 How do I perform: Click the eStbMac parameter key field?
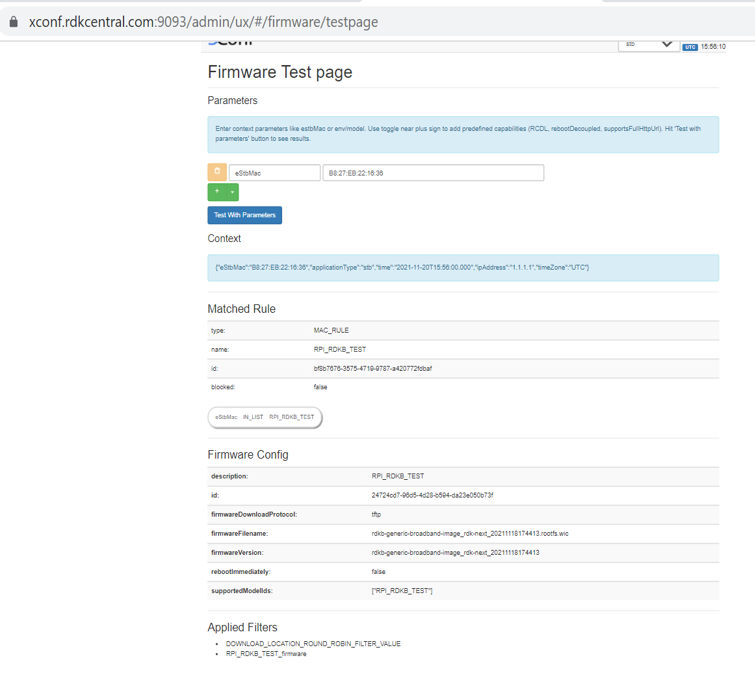pos(274,173)
